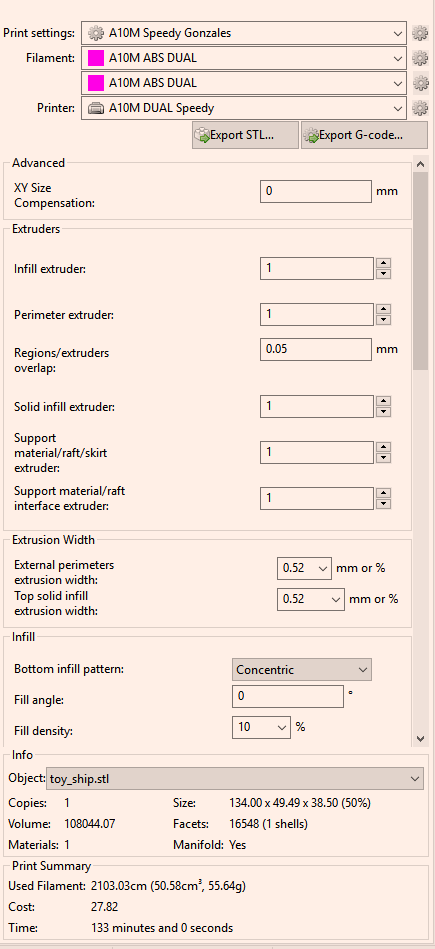Export STL file button

click(246, 135)
